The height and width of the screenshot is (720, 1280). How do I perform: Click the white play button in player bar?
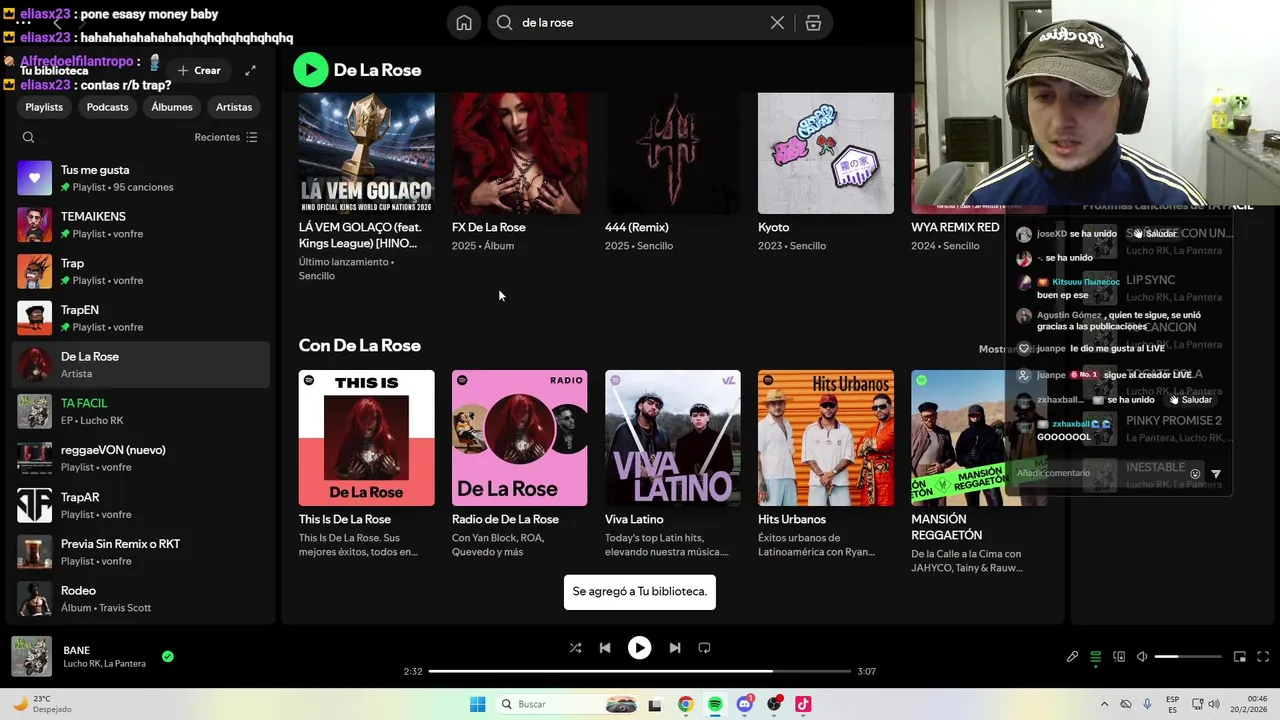pyautogui.click(x=639, y=648)
